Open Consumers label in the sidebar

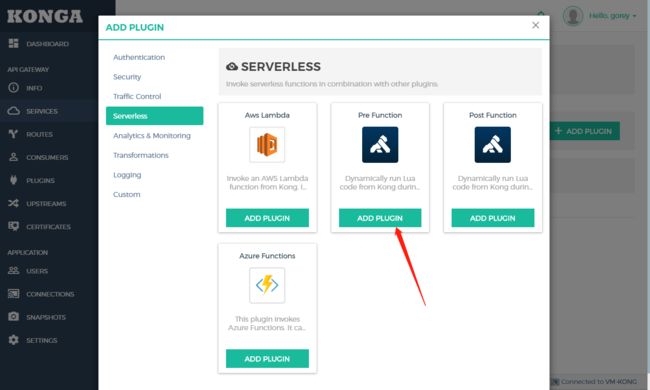[x=47, y=157]
